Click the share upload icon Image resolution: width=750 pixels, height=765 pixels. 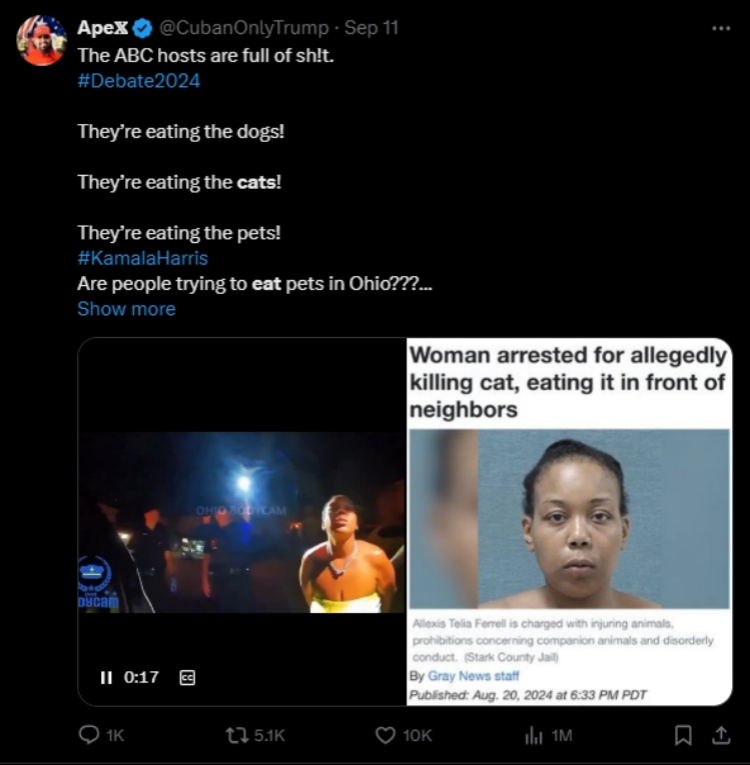pos(720,735)
